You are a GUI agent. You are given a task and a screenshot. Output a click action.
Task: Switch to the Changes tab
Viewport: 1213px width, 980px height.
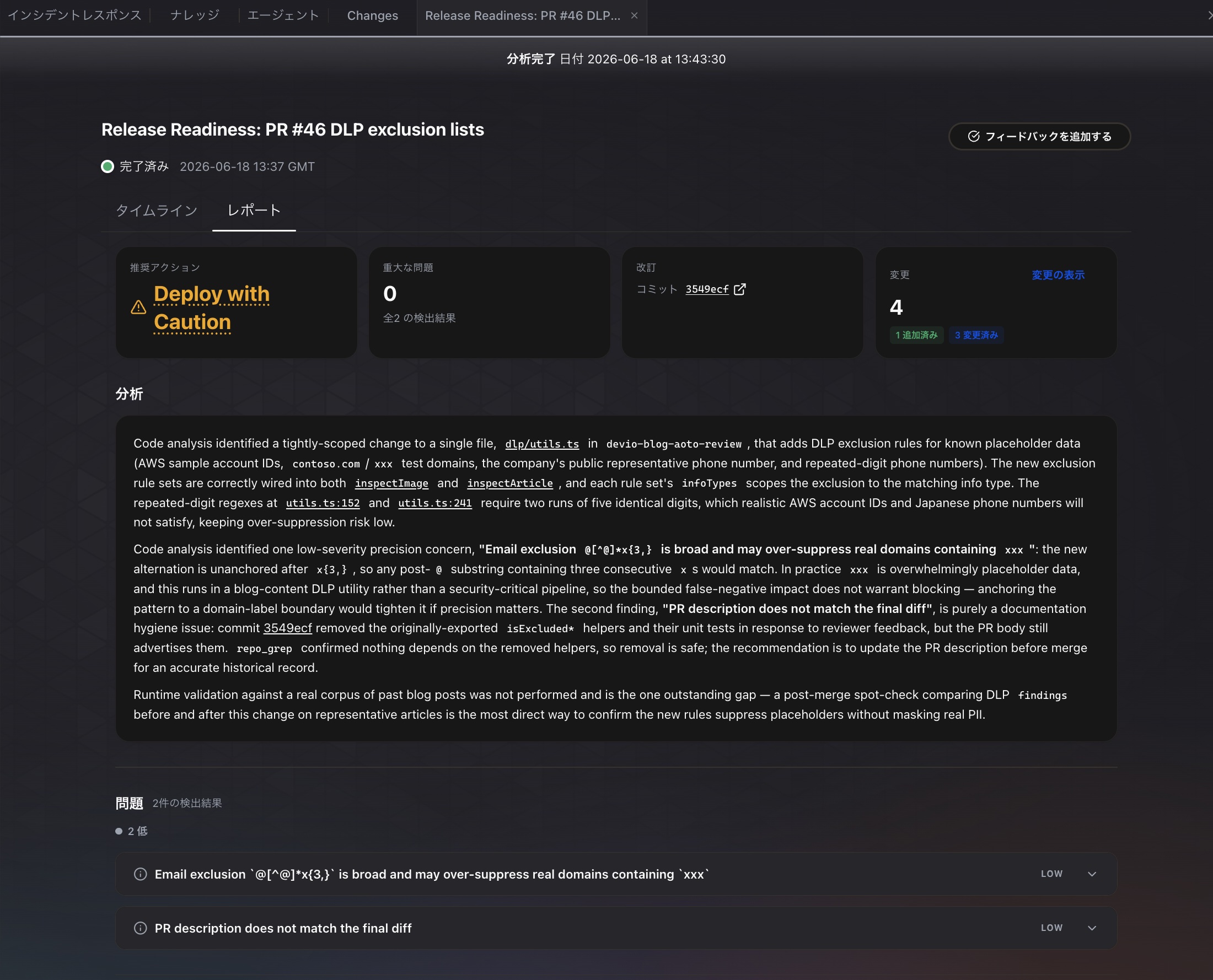372,16
